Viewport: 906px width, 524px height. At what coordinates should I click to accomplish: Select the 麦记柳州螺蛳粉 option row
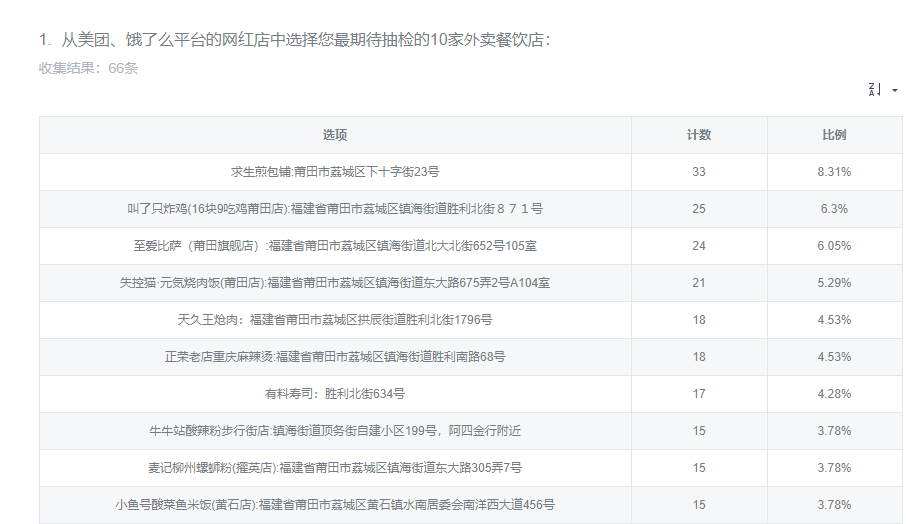click(335, 468)
